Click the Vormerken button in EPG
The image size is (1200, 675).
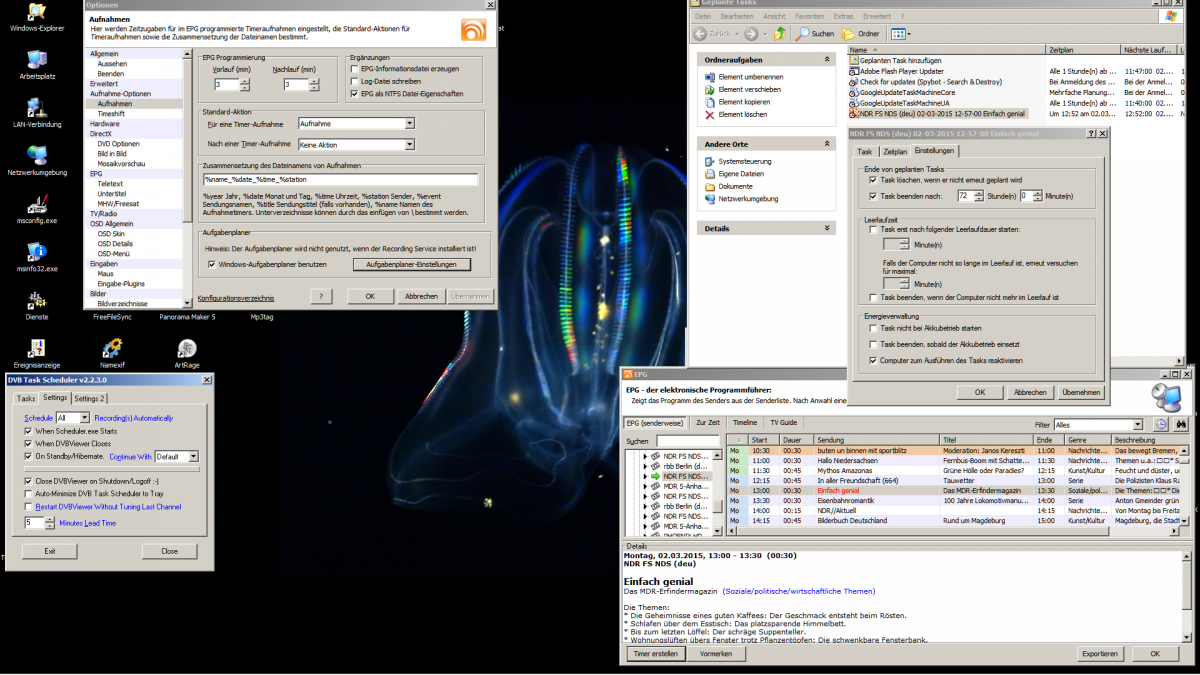716,653
